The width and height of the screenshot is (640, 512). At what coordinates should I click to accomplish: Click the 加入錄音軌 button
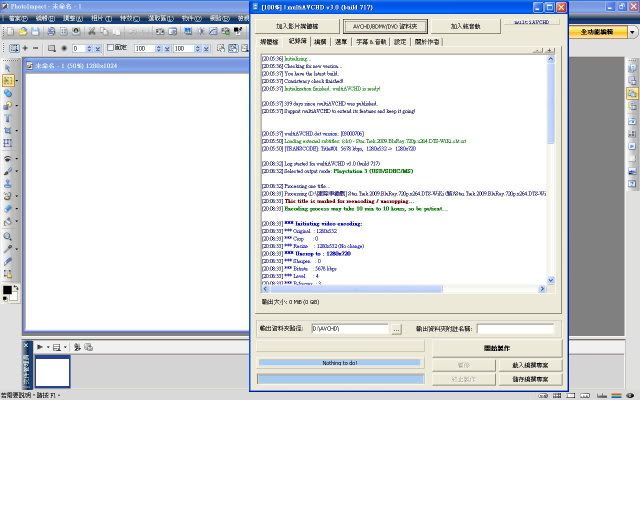tap(466, 26)
